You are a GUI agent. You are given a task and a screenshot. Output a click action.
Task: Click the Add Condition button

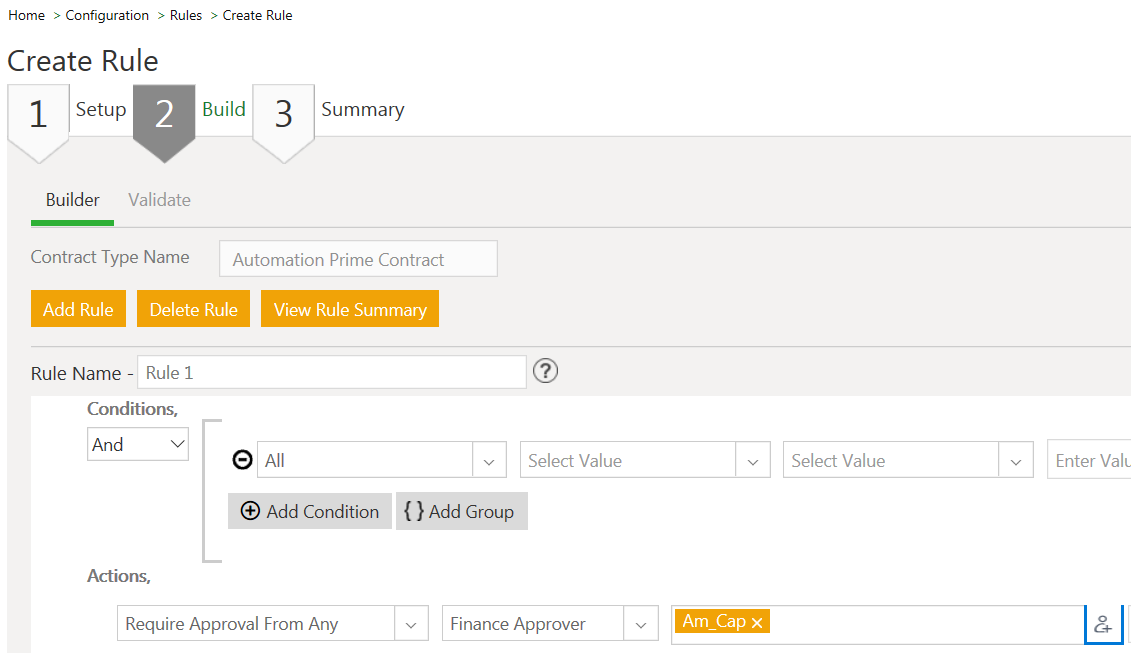[x=310, y=511]
